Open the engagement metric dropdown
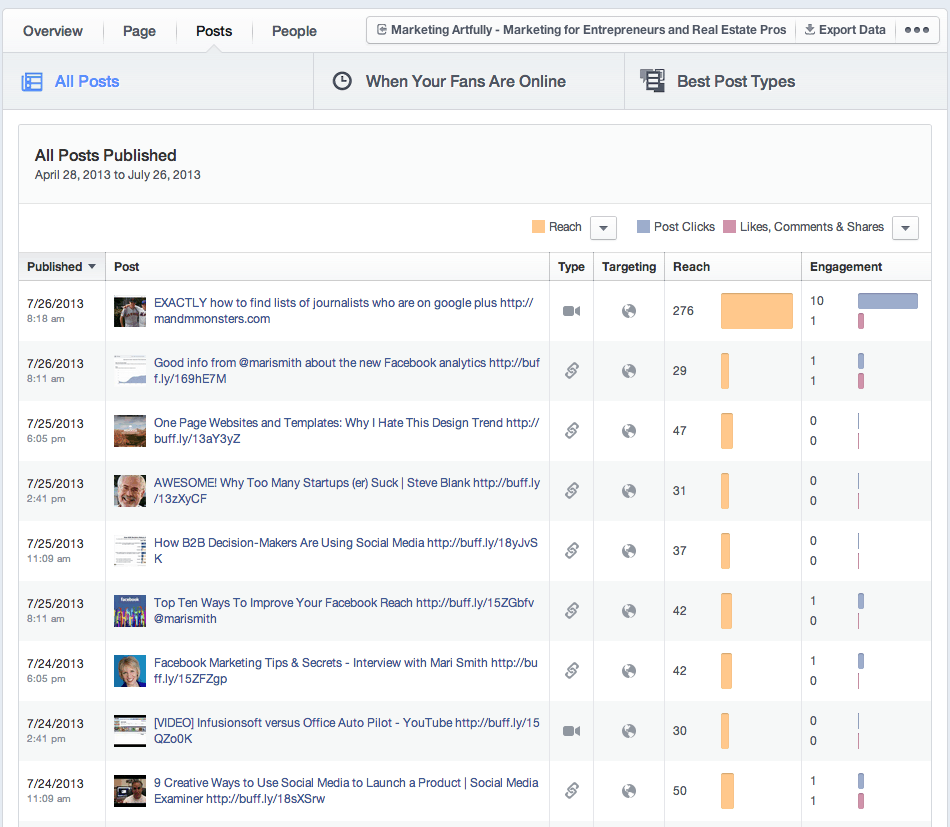The width and height of the screenshot is (950, 827). 905,228
